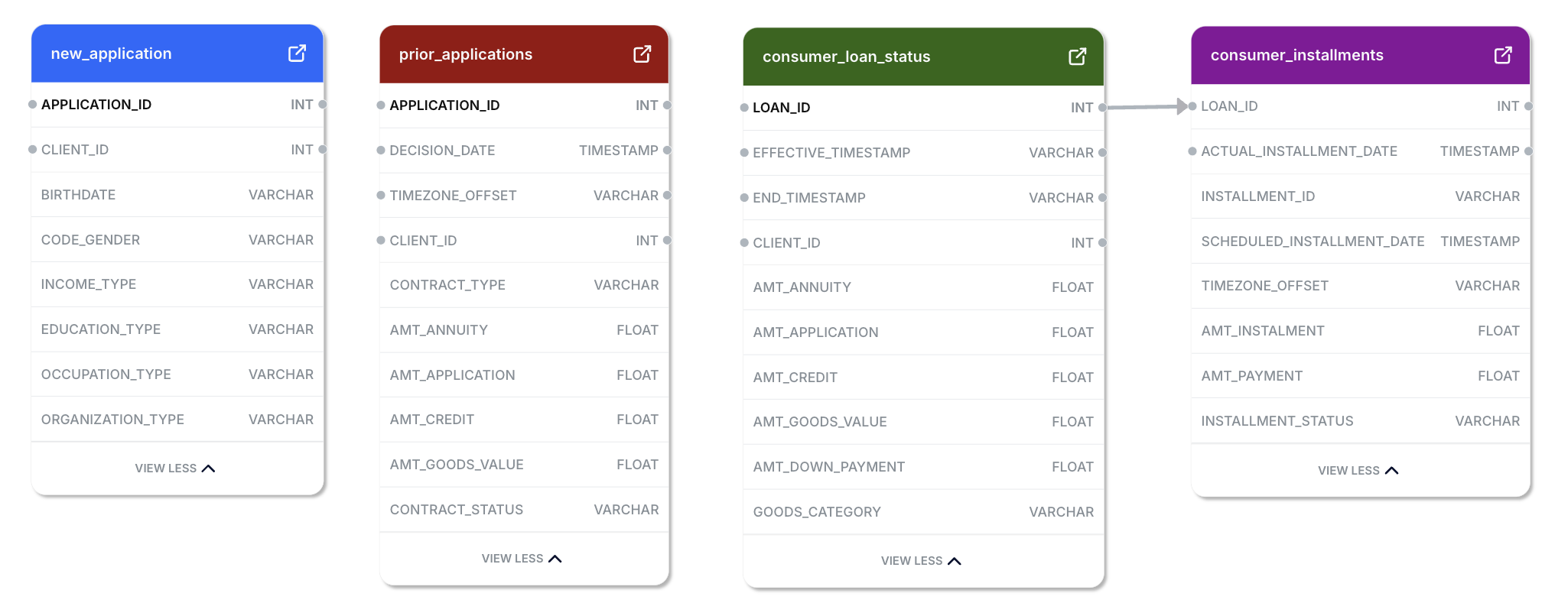Collapse prior_applications with View Less
The image size is (1568, 616).
pyautogui.click(x=522, y=559)
